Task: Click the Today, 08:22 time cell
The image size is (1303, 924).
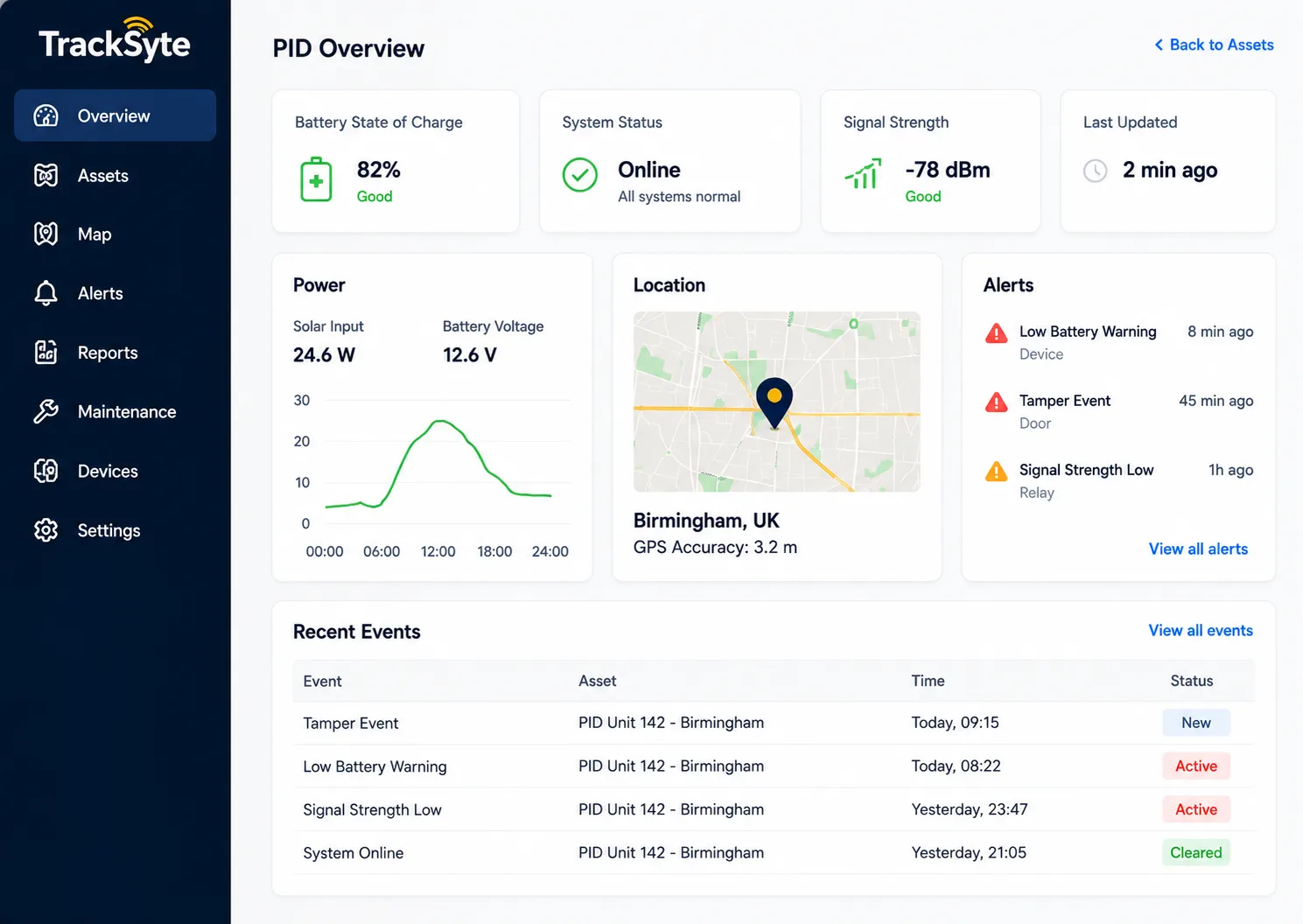Action: tap(956, 766)
